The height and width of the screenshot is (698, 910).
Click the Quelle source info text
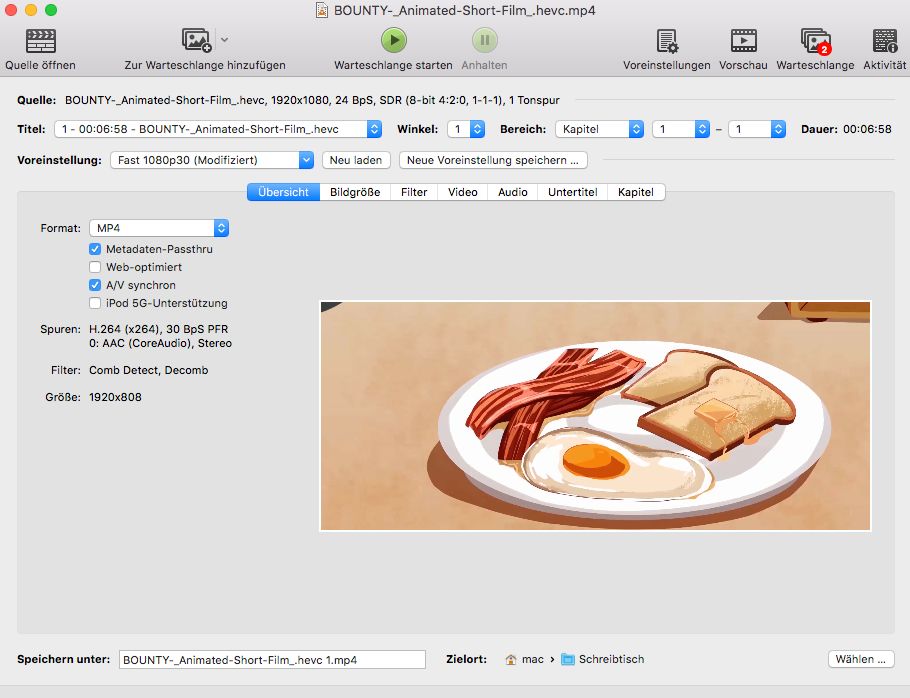click(x=312, y=100)
